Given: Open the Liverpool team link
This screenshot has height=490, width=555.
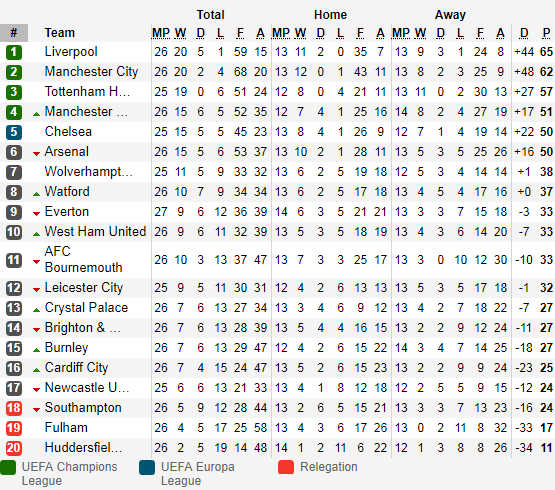Looking at the screenshot, I should (x=71, y=52).
